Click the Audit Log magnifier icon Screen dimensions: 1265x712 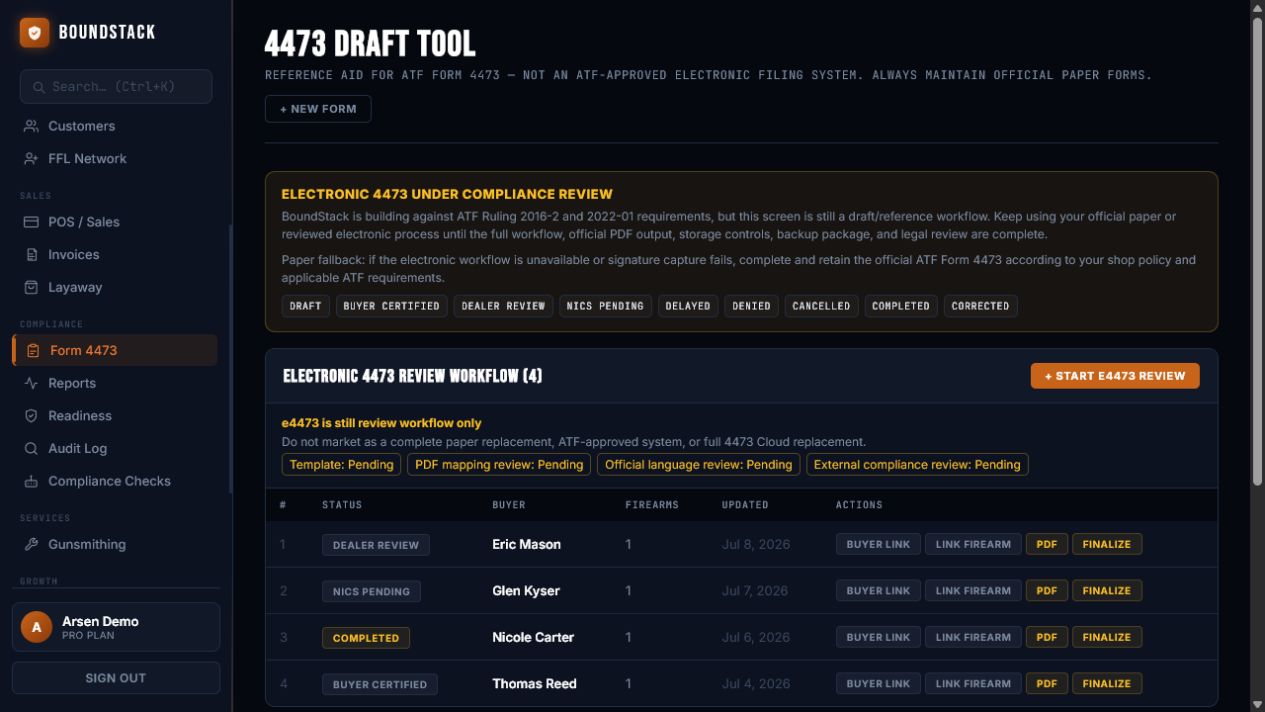[31, 449]
